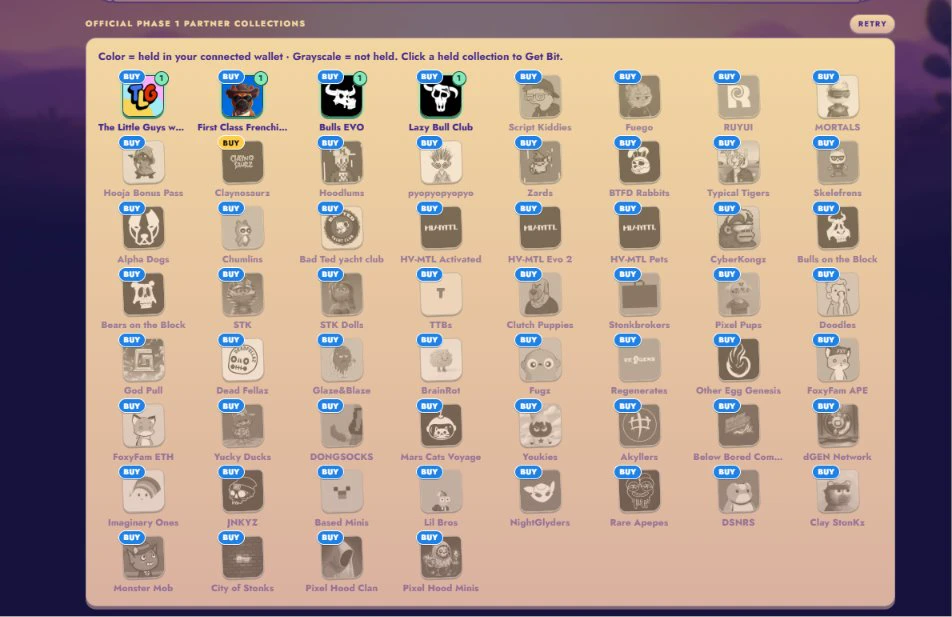This screenshot has width=952, height=617.
Task: Click BUY badge above Clay StonKz
Action: tap(826, 472)
